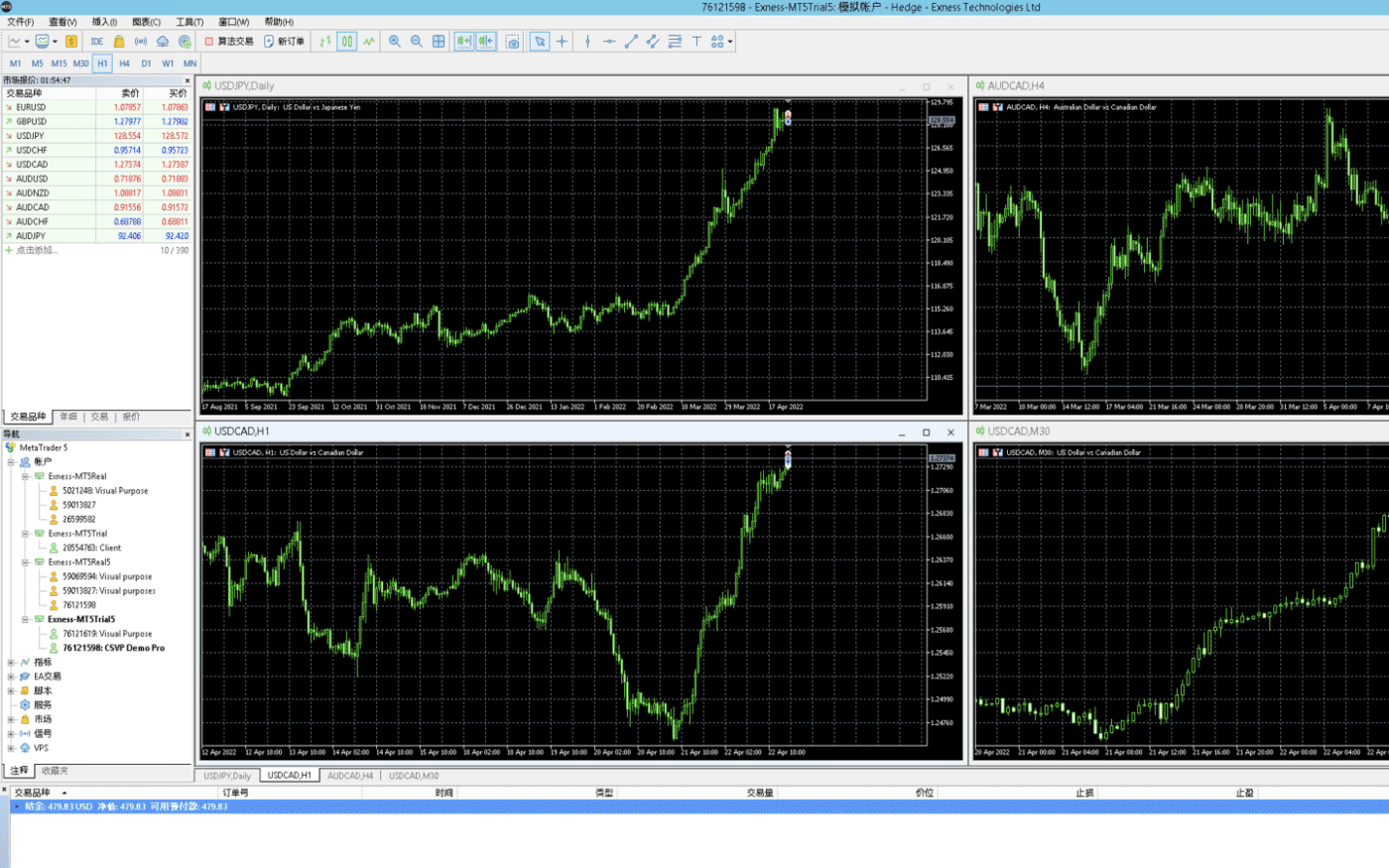Click the dollar-sign trading accounts toolbar icon
Image resolution: width=1389 pixels, height=868 pixels.
tap(71, 42)
